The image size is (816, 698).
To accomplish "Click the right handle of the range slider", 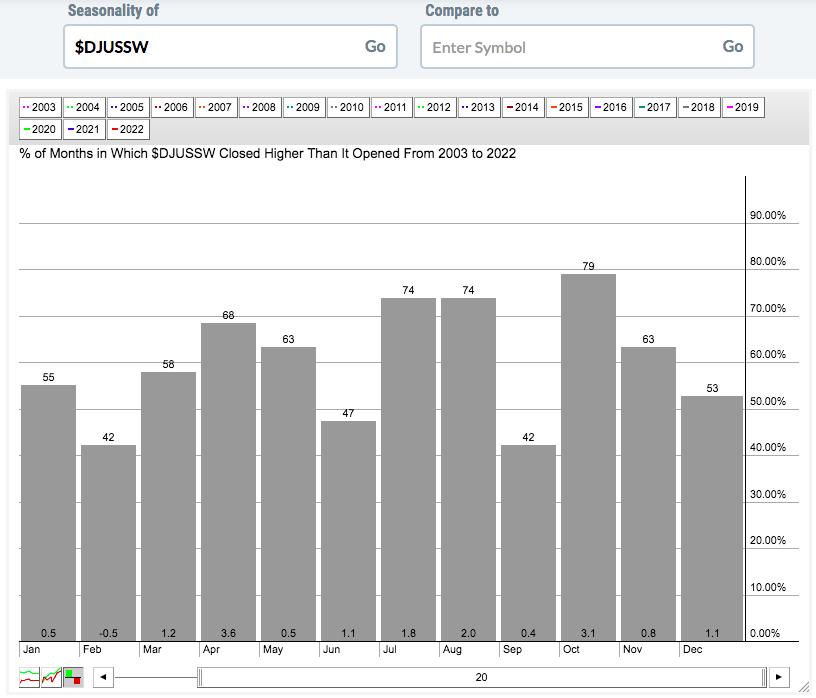I will [764, 677].
